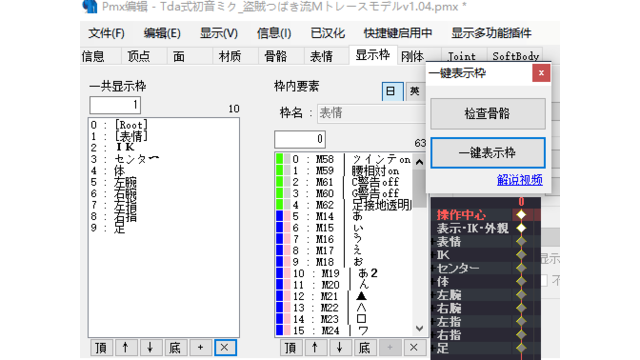Click the 检查骨骼 button
This screenshot has height=360, width=640.
coord(488,113)
